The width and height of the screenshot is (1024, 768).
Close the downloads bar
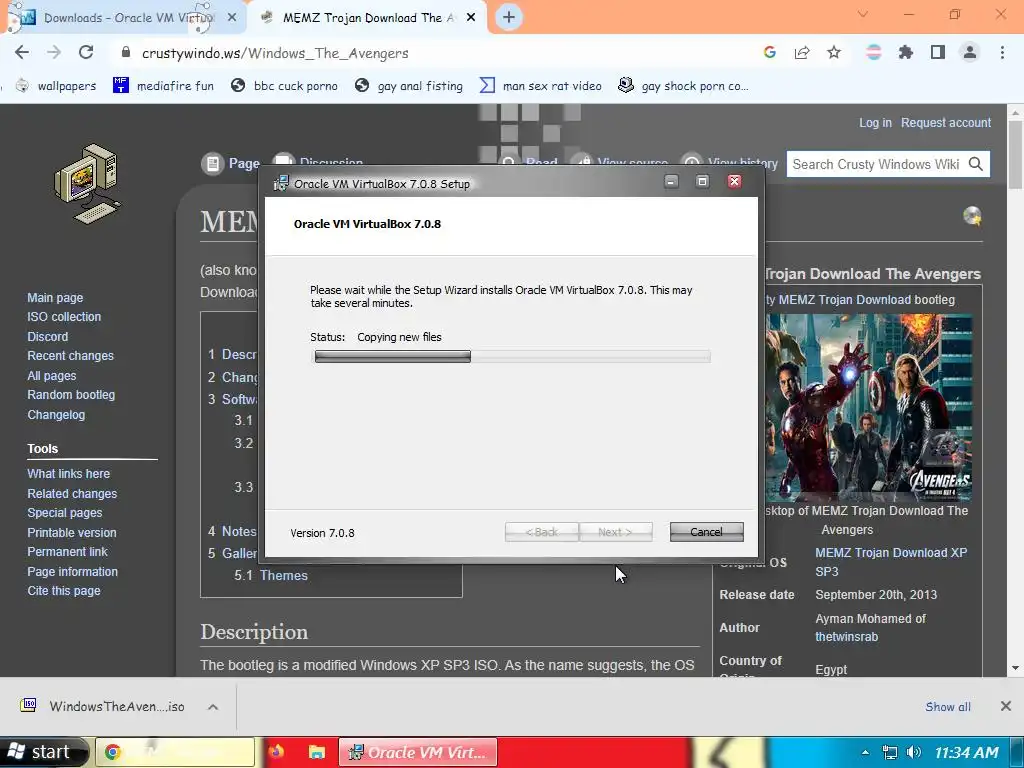click(1006, 706)
